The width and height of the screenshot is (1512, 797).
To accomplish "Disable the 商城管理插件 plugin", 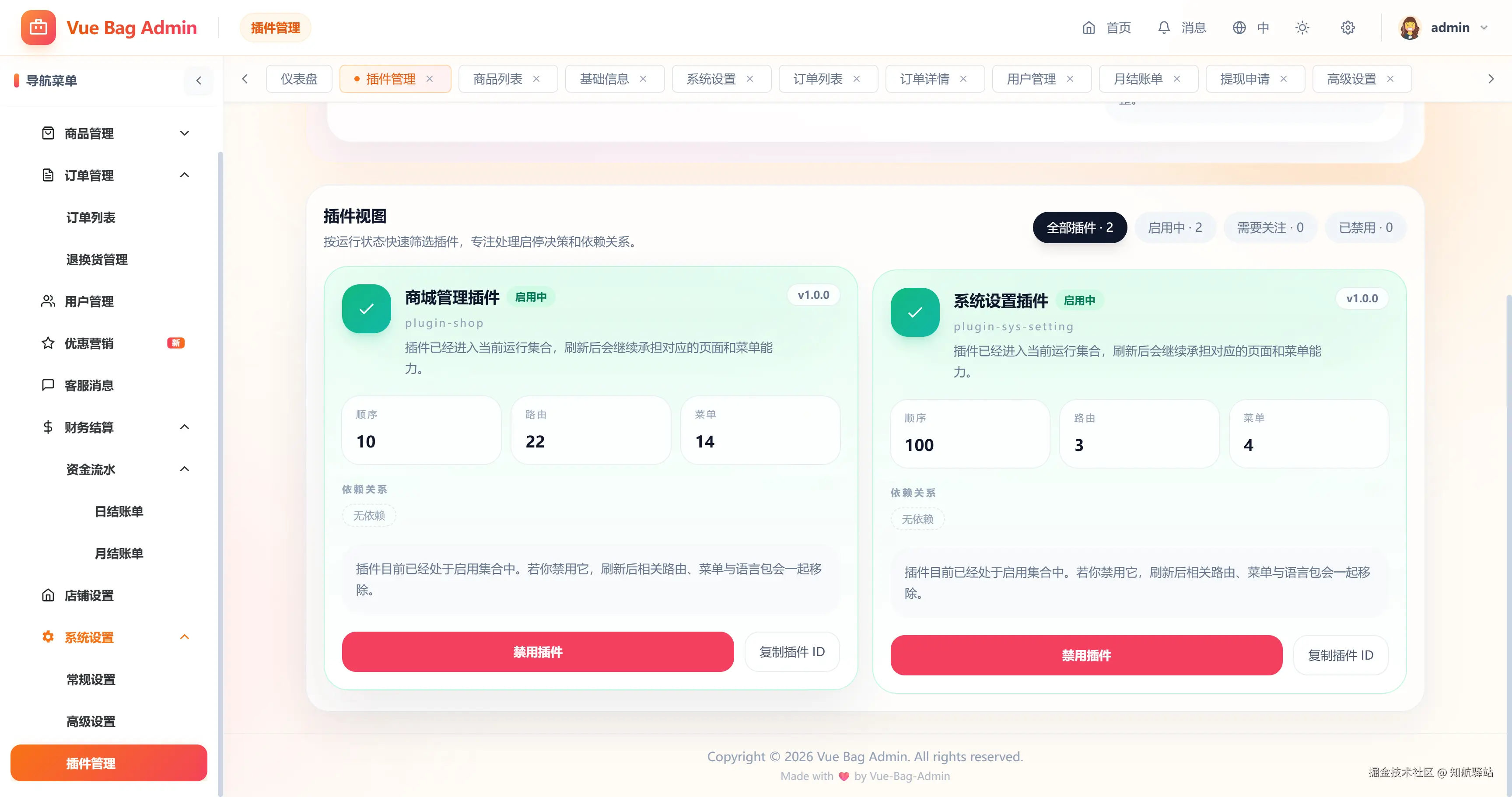I will (x=538, y=651).
